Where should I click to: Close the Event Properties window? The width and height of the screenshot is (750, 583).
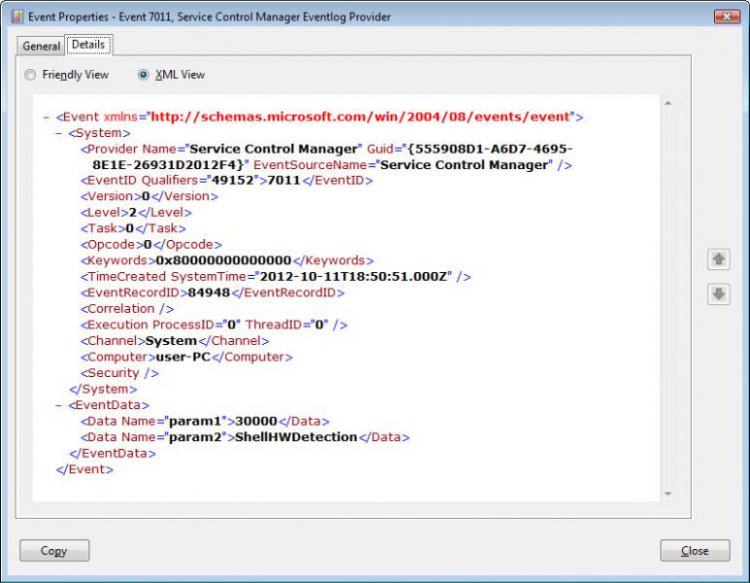(727, 17)
